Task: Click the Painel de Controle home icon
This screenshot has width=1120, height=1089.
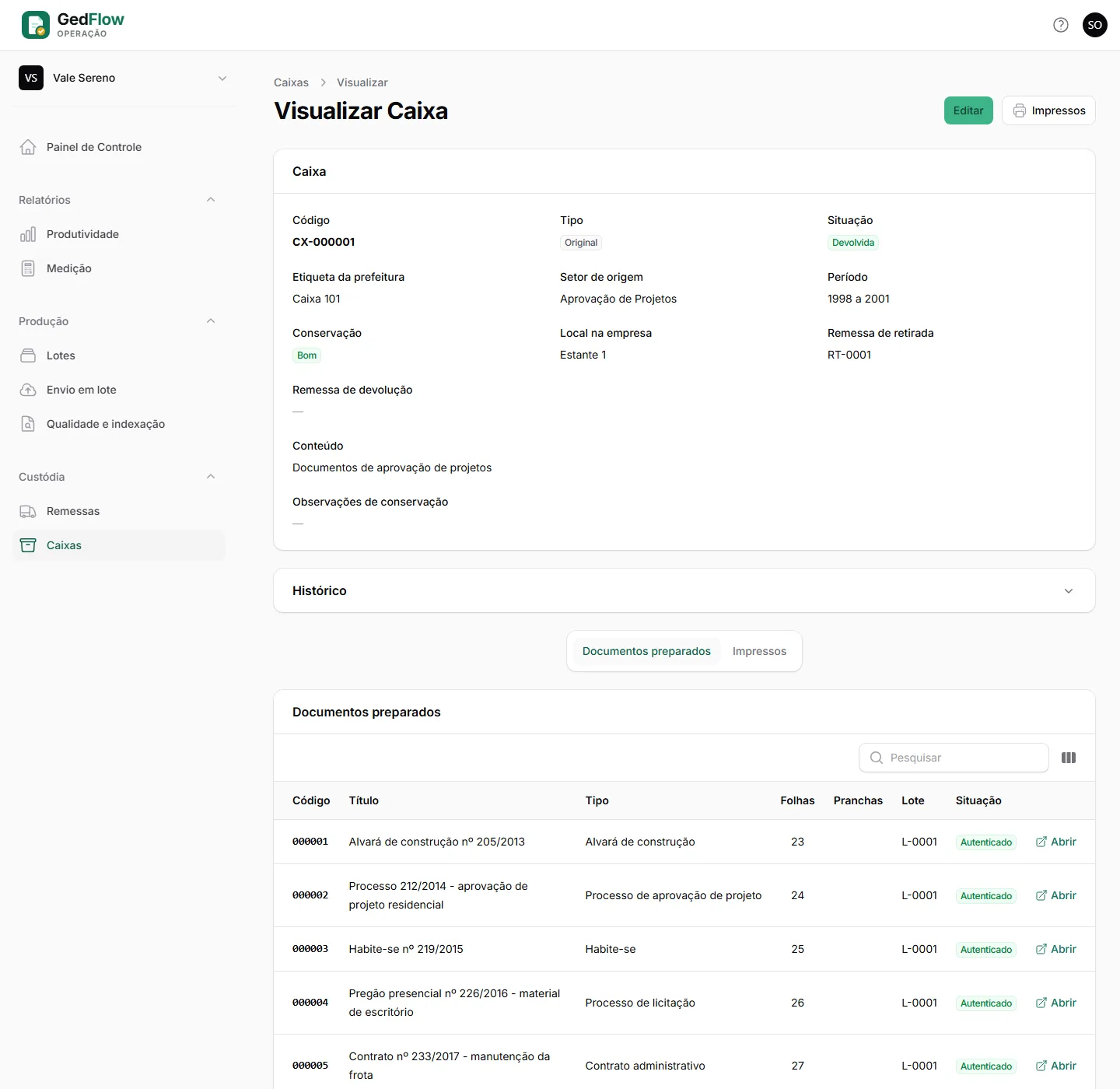Action: click(28, 147)
